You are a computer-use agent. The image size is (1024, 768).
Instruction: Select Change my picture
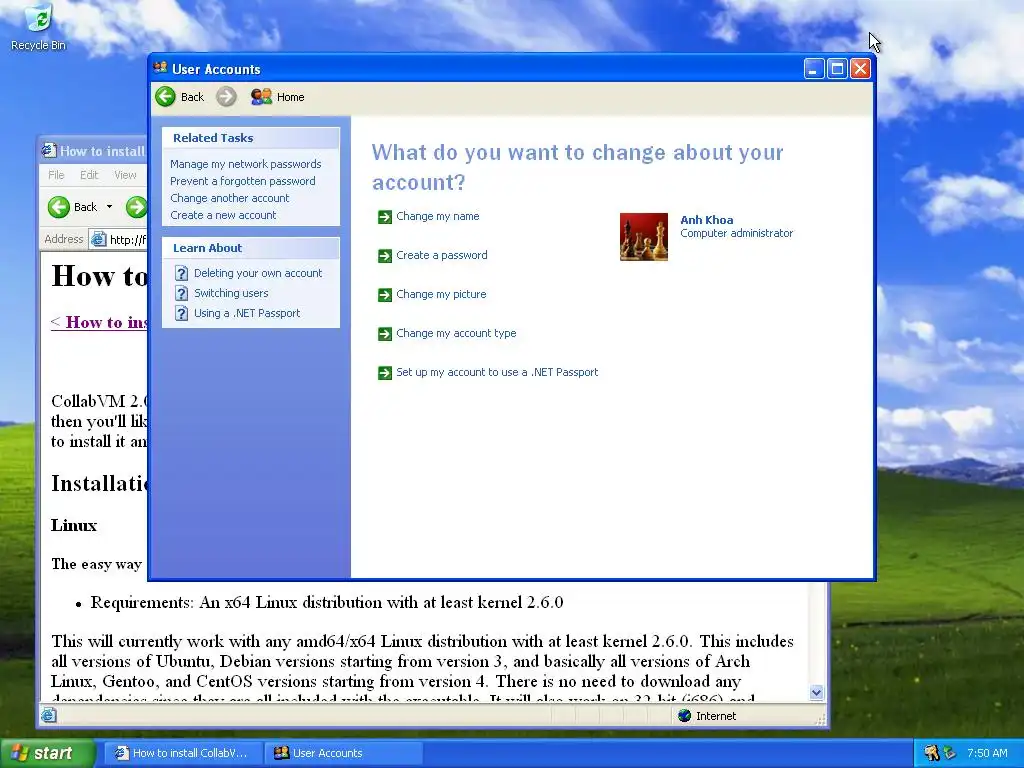tap(441, 295)
